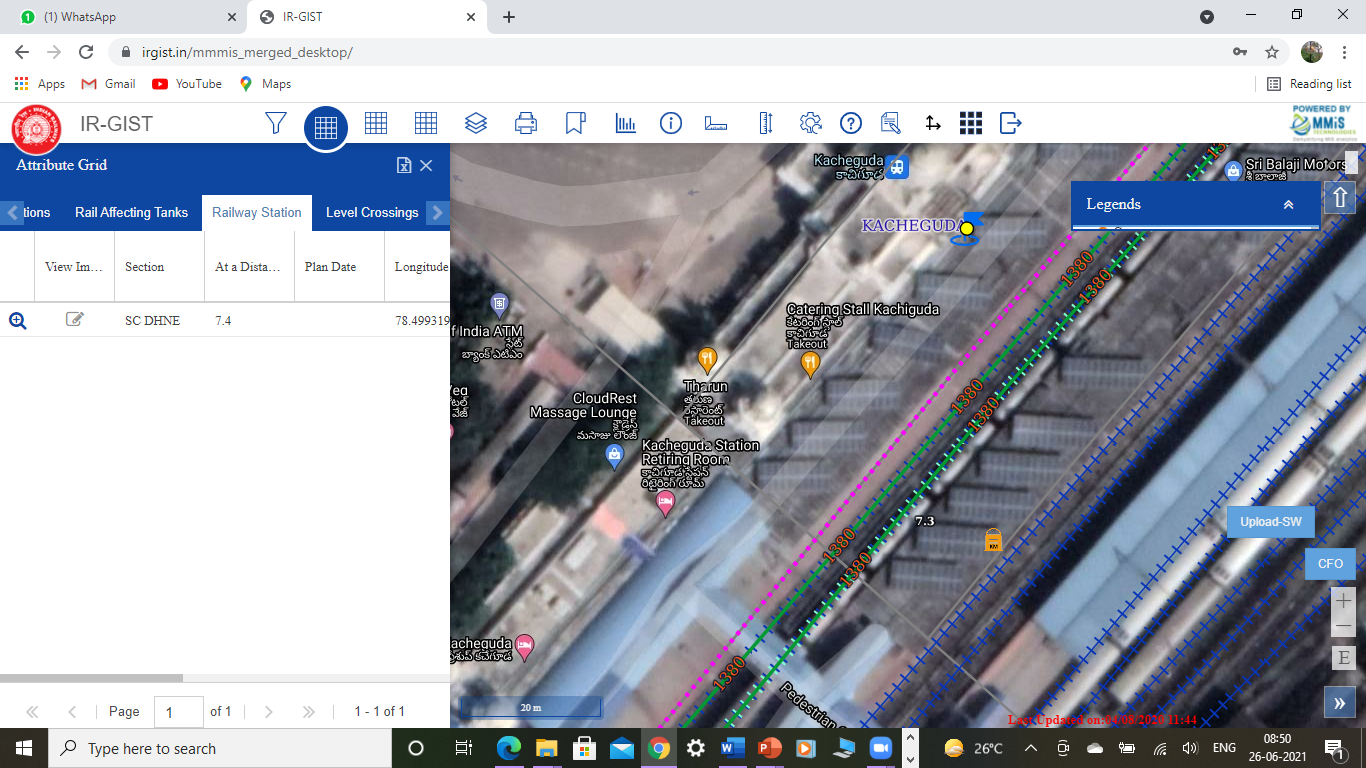Export attribute grid to Excel

(403, 166)
